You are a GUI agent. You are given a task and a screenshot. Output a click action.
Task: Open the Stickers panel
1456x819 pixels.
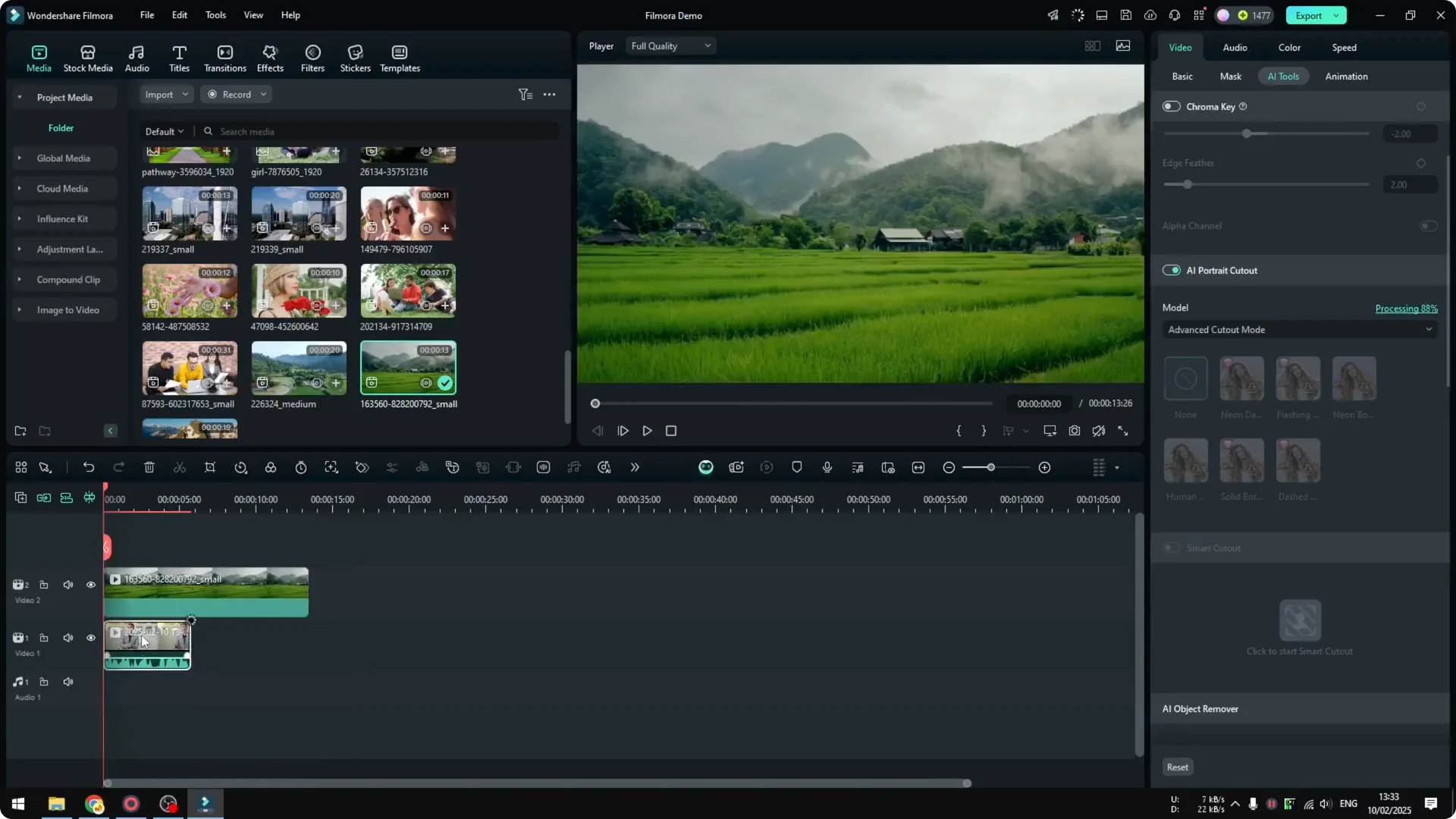[x=354, y=58]
